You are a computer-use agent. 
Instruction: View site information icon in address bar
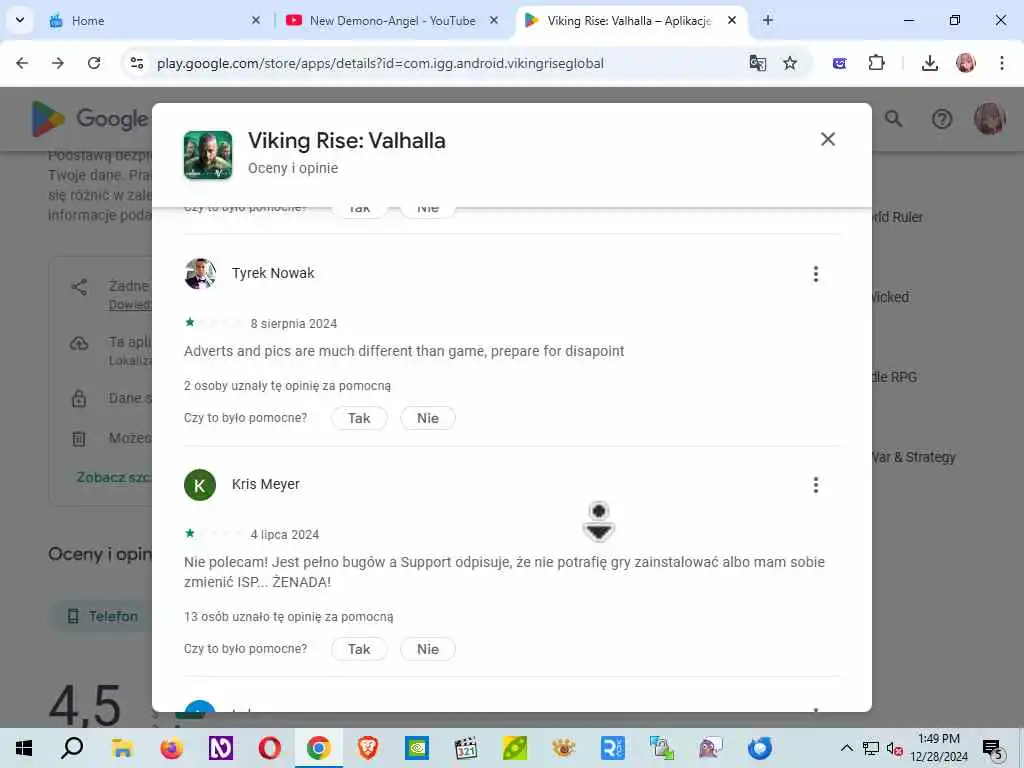(136, 63)
